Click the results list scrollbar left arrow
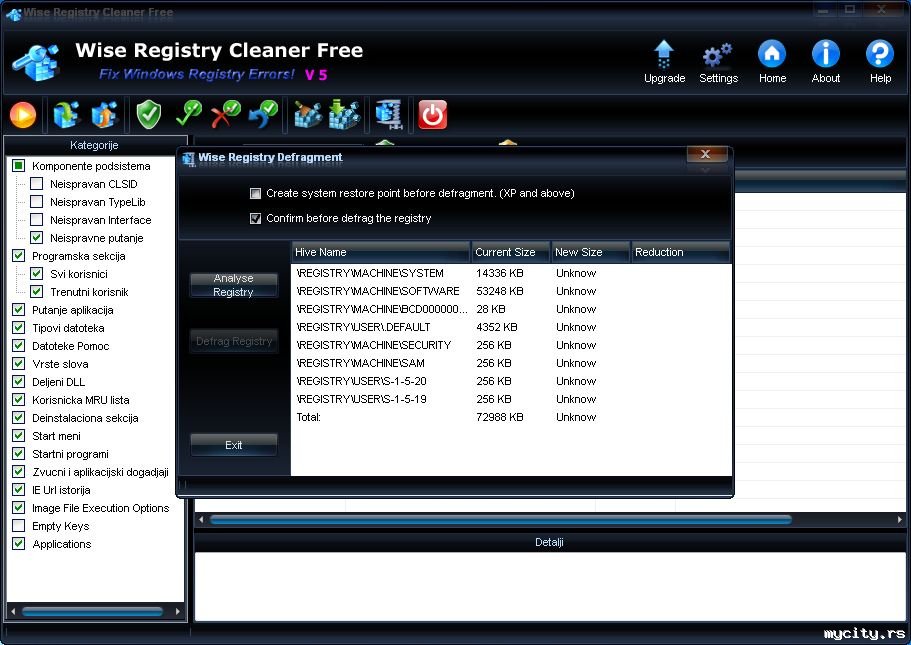The height and width of the screenshot is (645, 911). 201,519
